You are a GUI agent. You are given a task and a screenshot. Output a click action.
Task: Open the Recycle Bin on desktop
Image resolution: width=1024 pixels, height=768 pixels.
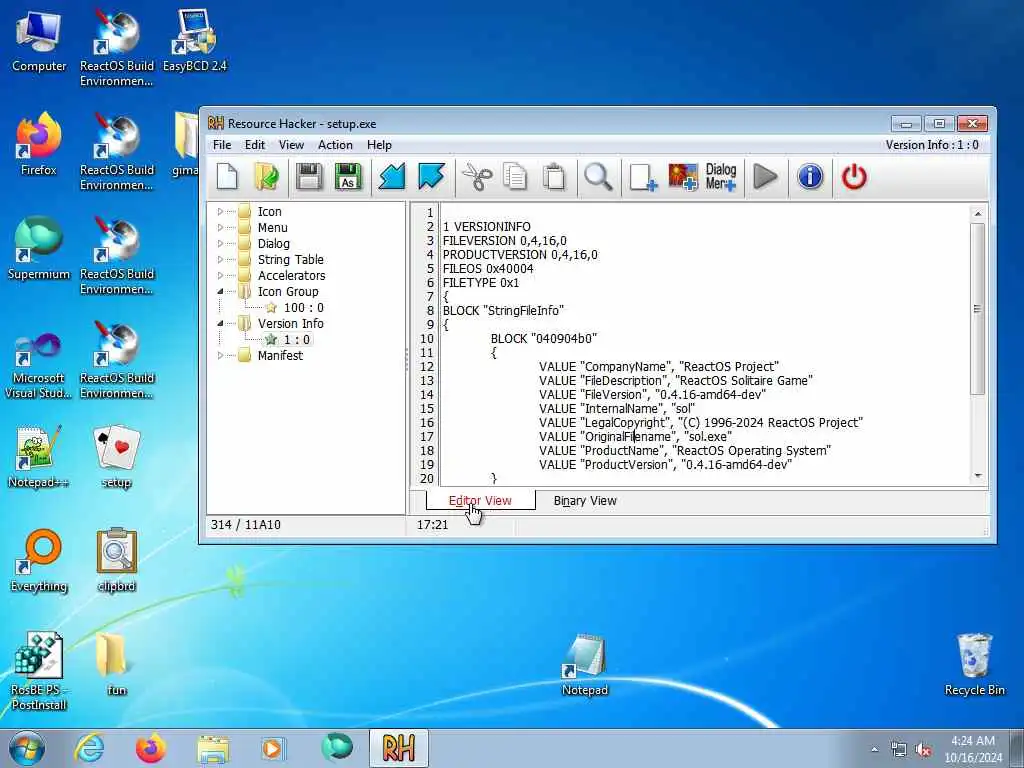(x=974, y=665)
